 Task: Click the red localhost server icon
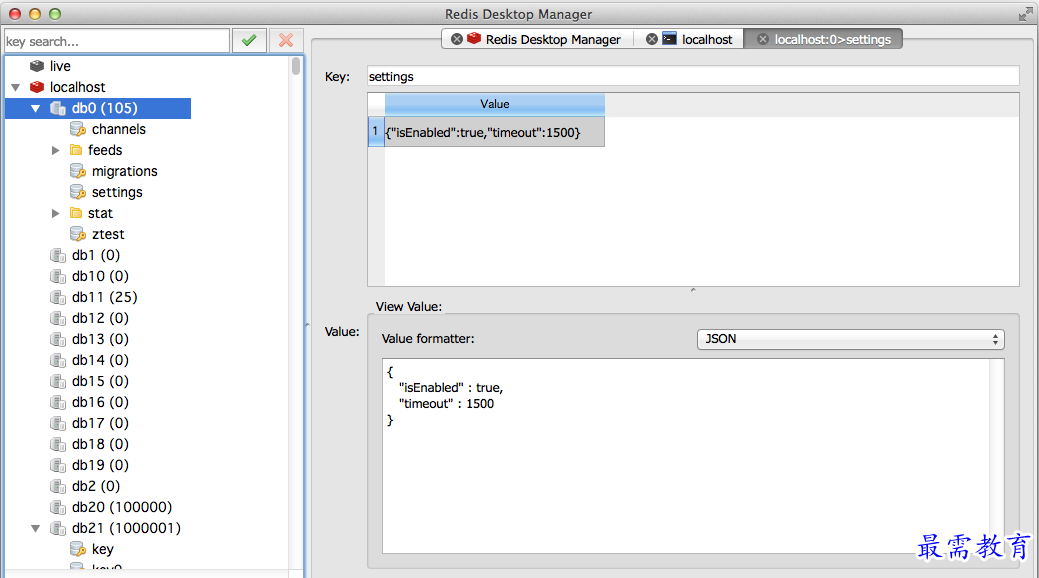click(x=37, y=87)
